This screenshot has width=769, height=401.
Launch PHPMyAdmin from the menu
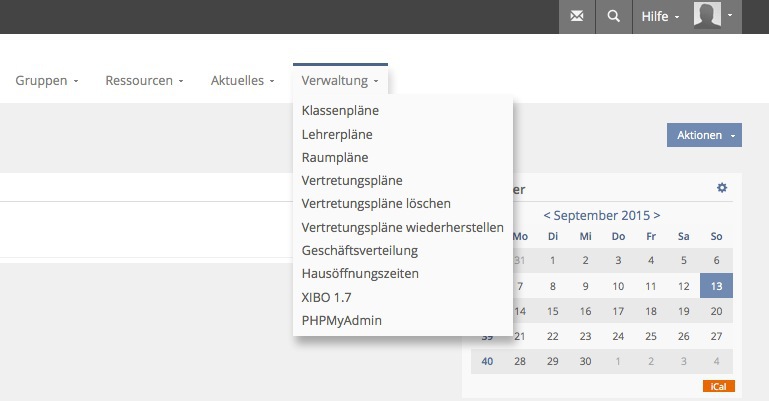tap(342, 320)
